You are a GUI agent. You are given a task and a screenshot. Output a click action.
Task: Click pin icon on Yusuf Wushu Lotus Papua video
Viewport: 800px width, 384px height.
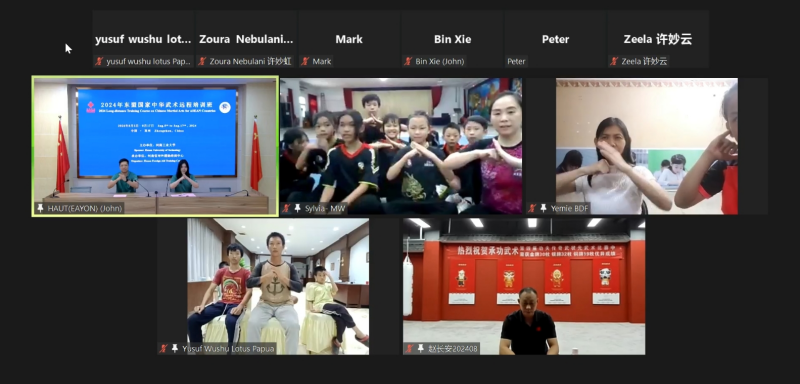pyautogui.click(x=175, y=349)
